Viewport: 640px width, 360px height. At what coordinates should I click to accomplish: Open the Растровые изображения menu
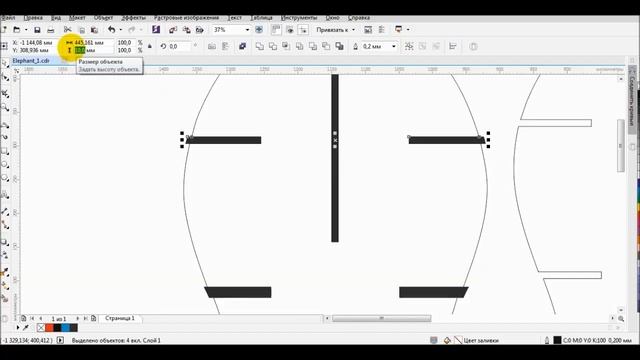pos(186,18)
